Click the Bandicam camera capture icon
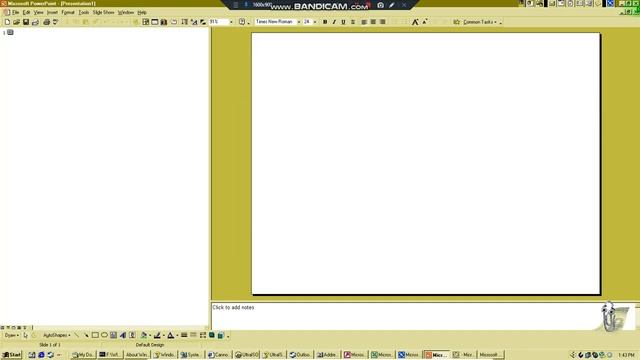 [x=380, y=5]
